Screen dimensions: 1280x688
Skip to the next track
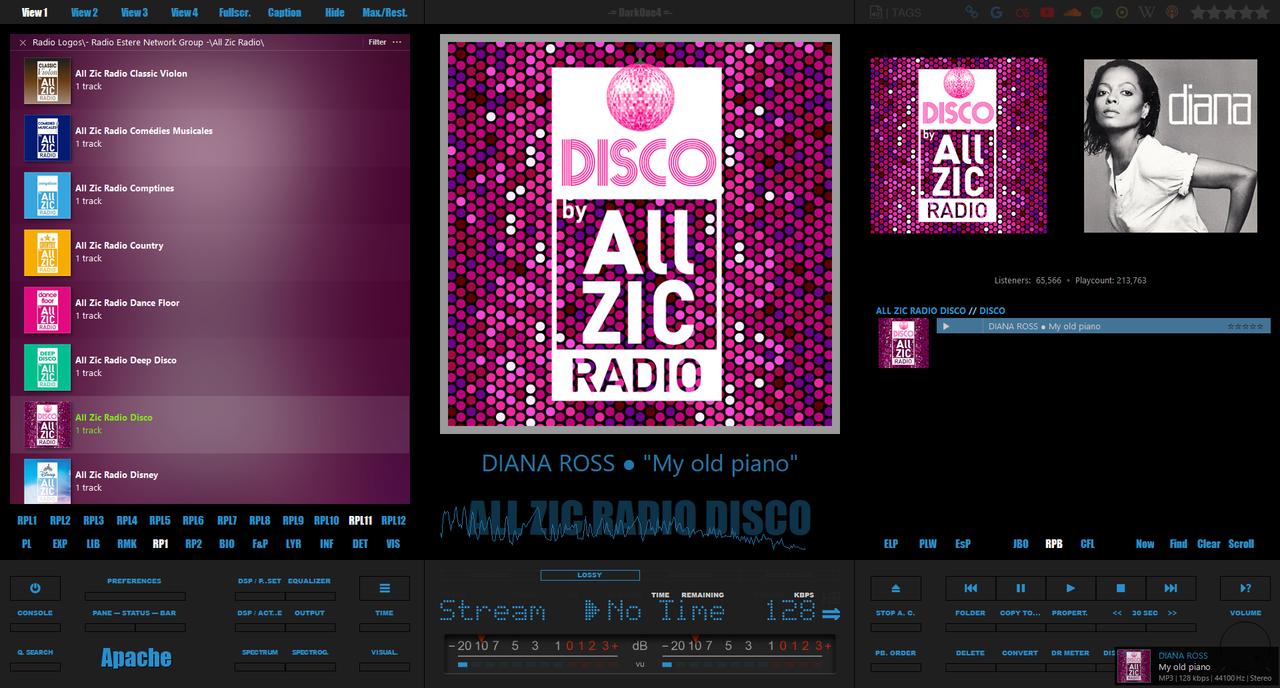[1170, 588]
